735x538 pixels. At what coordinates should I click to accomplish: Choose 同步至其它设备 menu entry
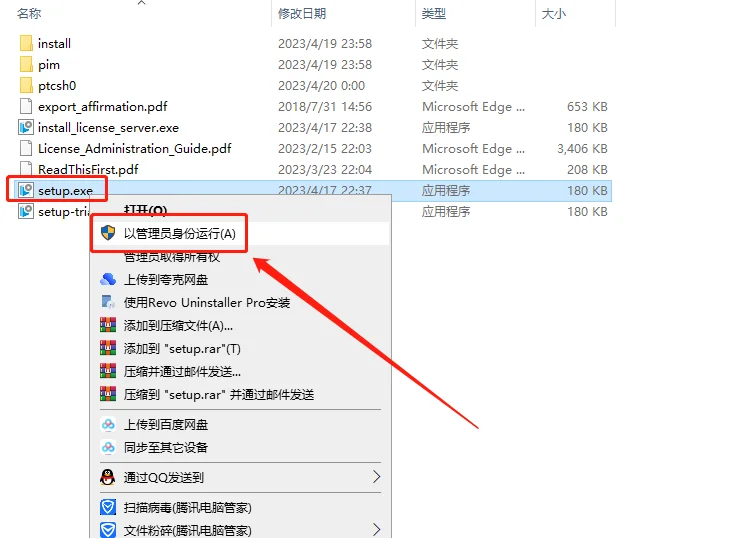coord(166,448)
